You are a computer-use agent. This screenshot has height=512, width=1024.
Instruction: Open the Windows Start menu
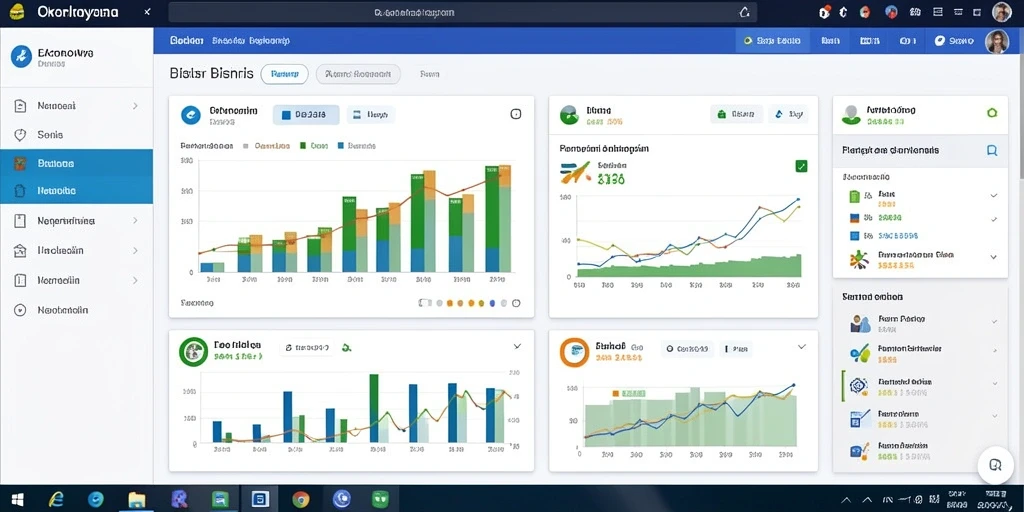[x=18, y=500]
